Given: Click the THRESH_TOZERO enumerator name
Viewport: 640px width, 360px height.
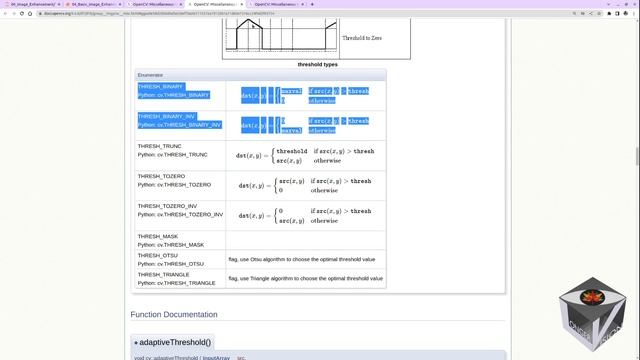Looking at the screenshot, I should point(161,176).
